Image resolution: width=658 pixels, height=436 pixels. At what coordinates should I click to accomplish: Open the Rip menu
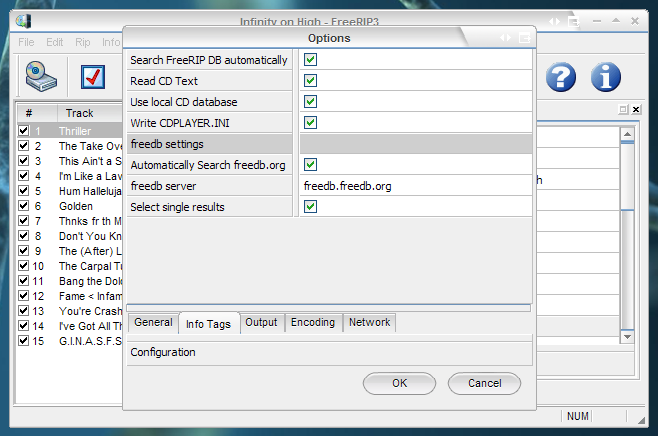point(83,42)
